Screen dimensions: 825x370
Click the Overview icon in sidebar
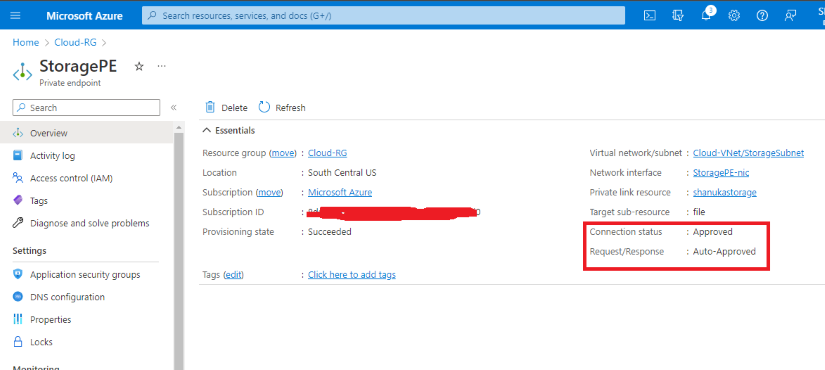(x=18, y=133)
